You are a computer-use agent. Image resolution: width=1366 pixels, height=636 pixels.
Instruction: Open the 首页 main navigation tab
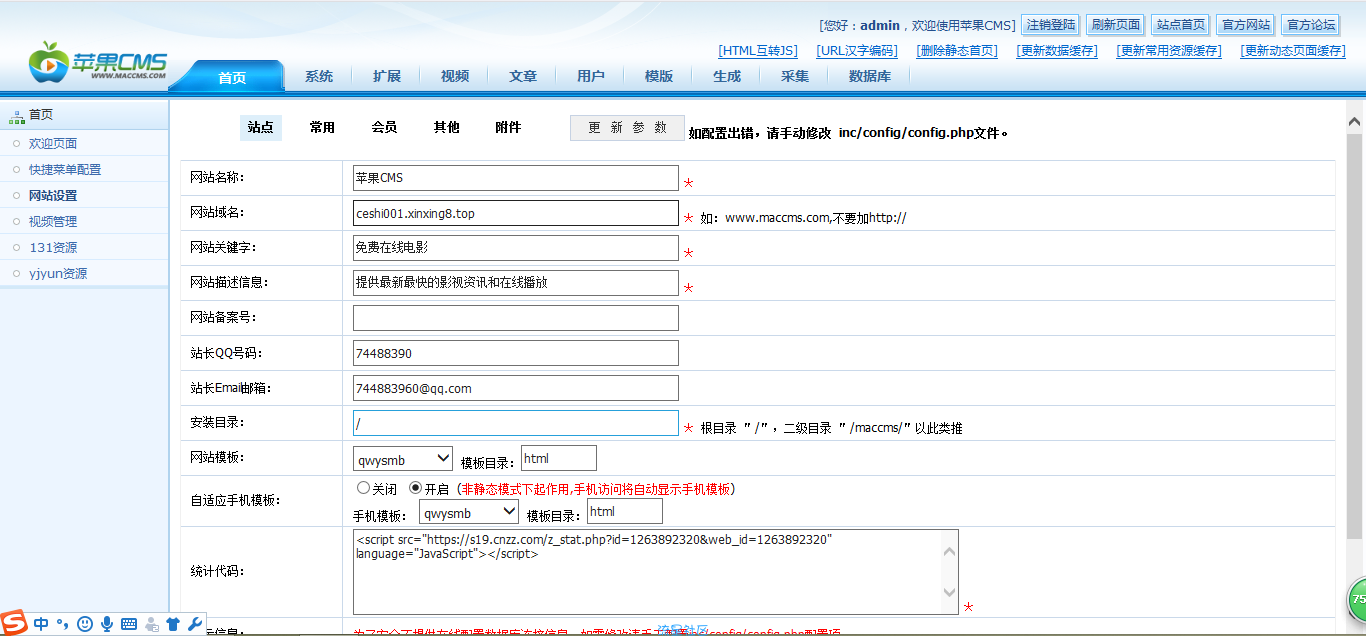(x=232, y=77)
